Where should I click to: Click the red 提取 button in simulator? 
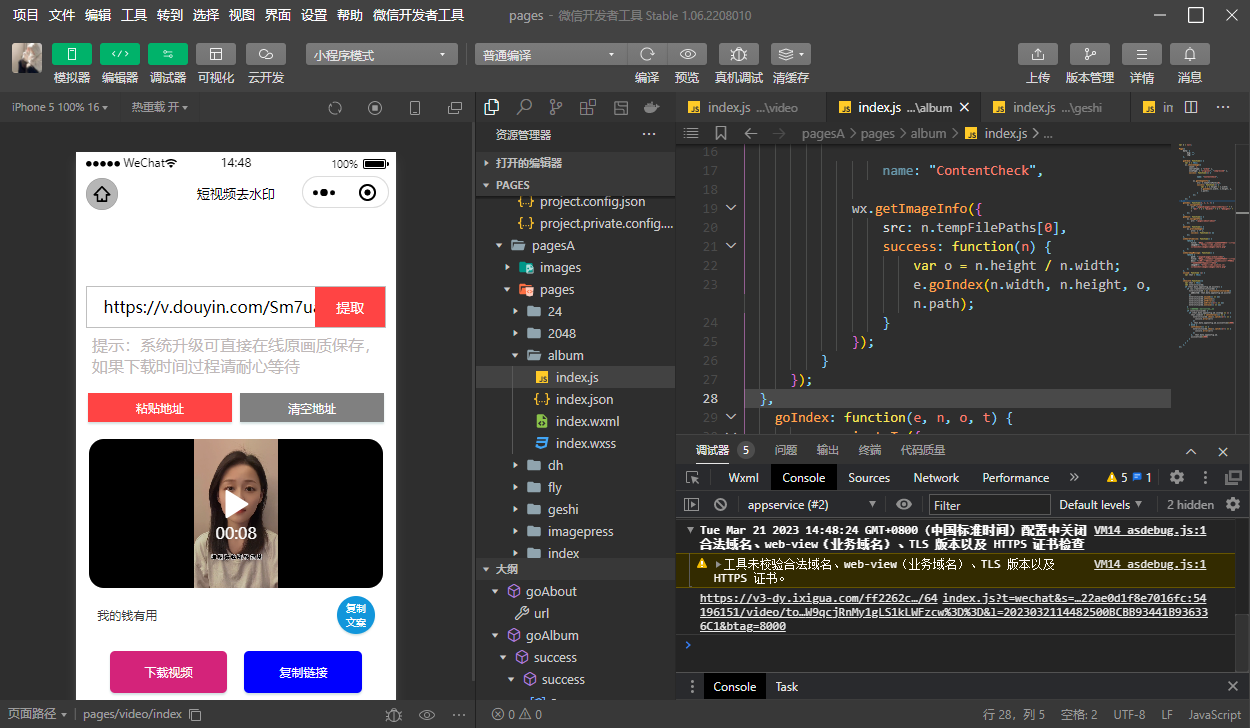tap(350, 306)
